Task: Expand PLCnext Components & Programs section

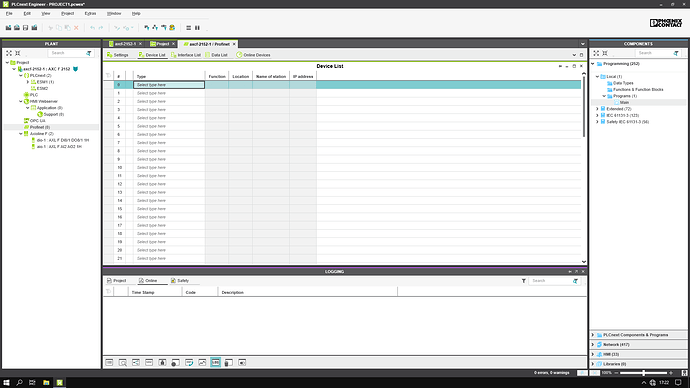Action: coord(593,335)
